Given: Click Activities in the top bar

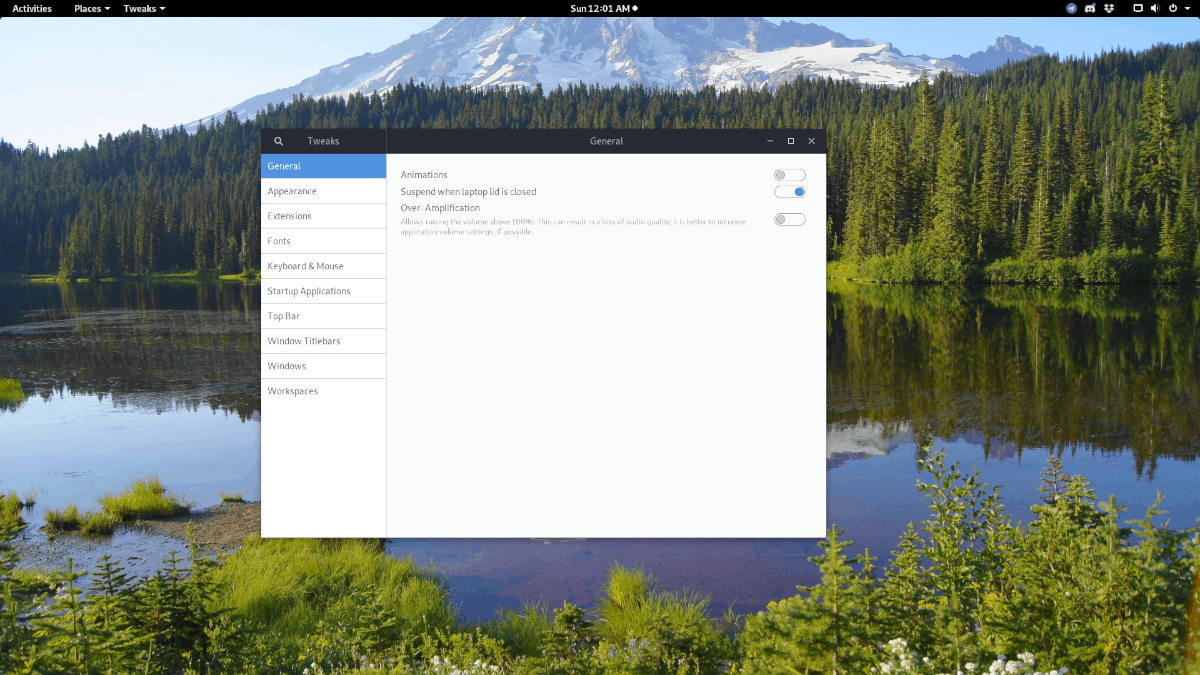Looking at the screenshot, I should click(x=31, y=8).
